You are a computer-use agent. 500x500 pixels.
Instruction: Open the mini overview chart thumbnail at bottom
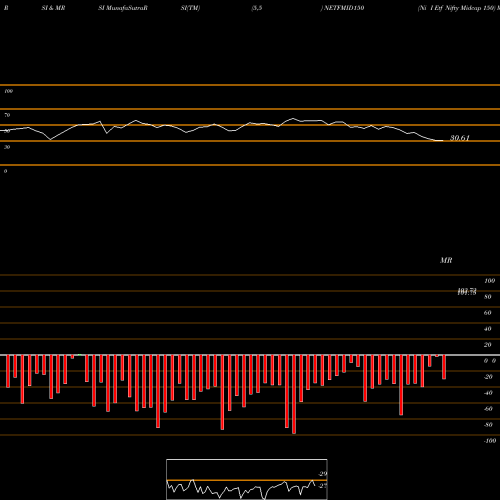247,479
